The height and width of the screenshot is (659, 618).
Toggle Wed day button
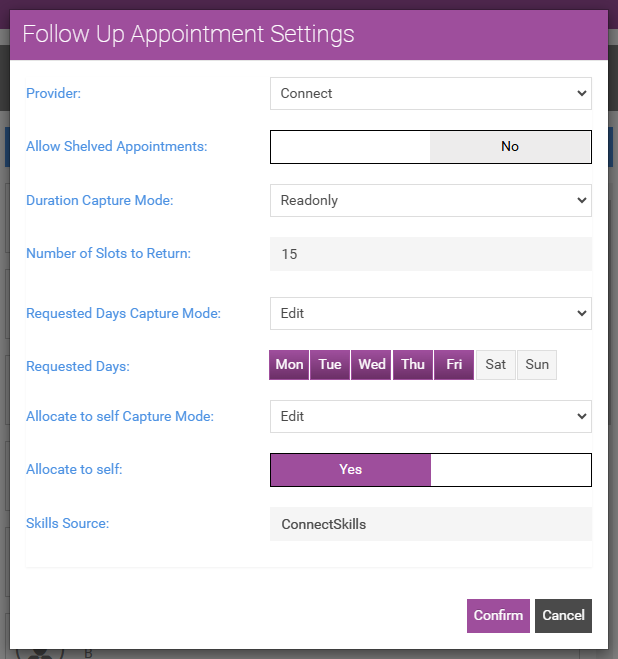372,364
